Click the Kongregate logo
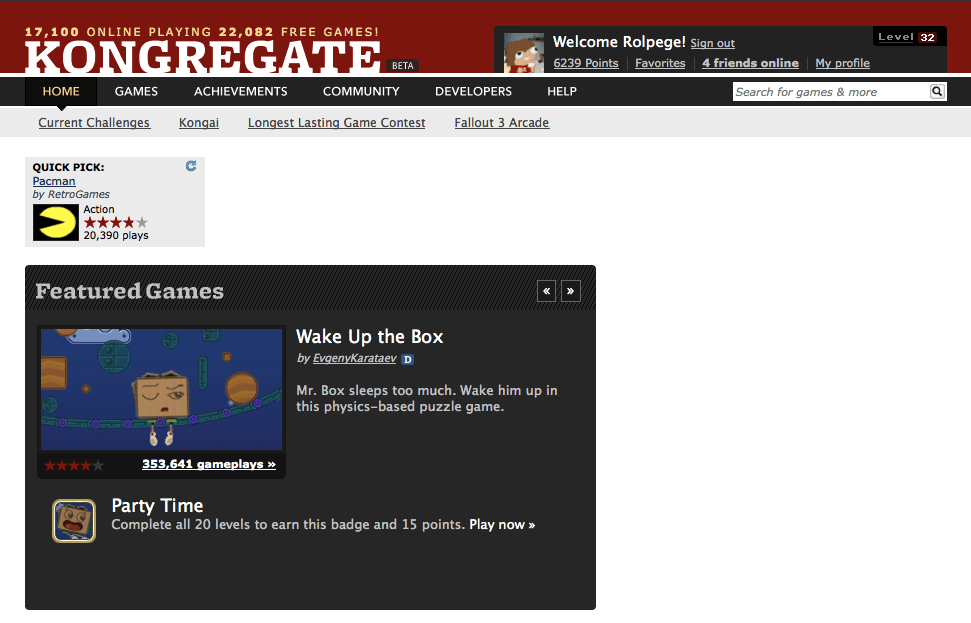Screen dimensions: 971x623 click(202, 57)
